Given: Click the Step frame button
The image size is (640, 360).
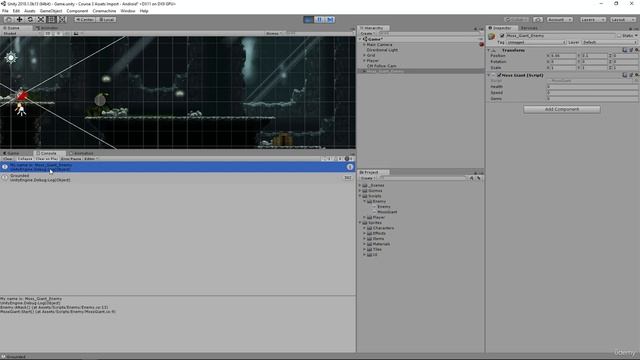Looking at the screenshot, I should pos(330,19).
